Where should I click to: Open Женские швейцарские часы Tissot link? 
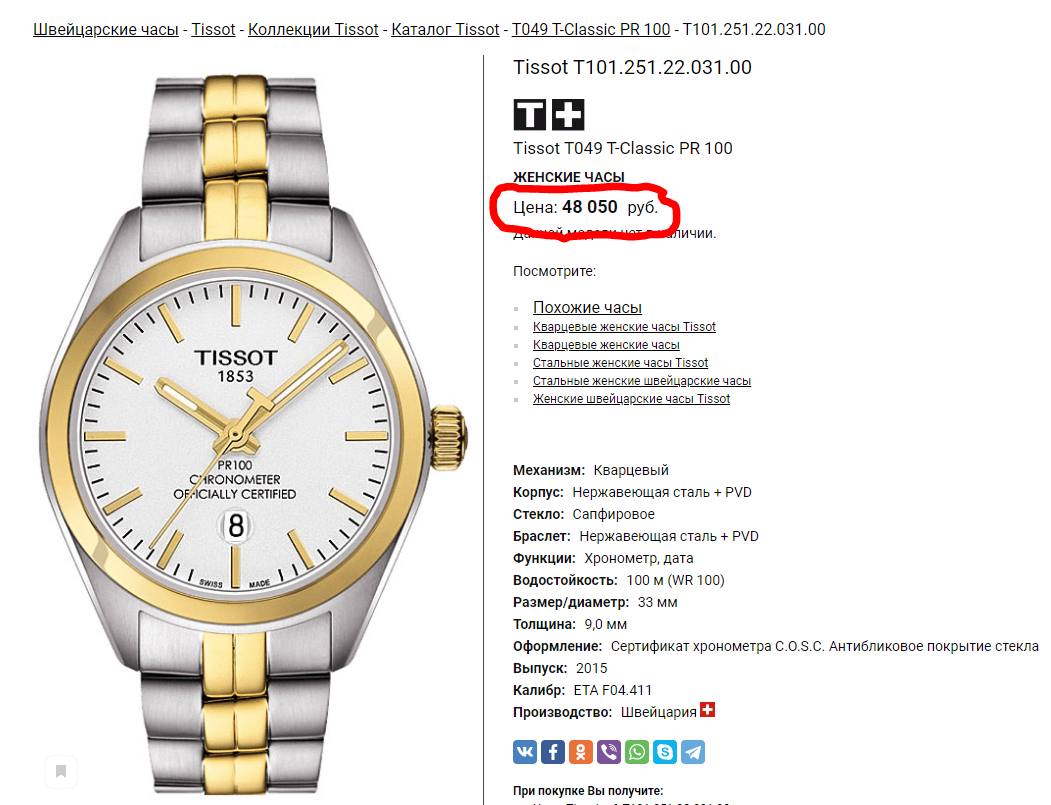click(x=631, y=399)
